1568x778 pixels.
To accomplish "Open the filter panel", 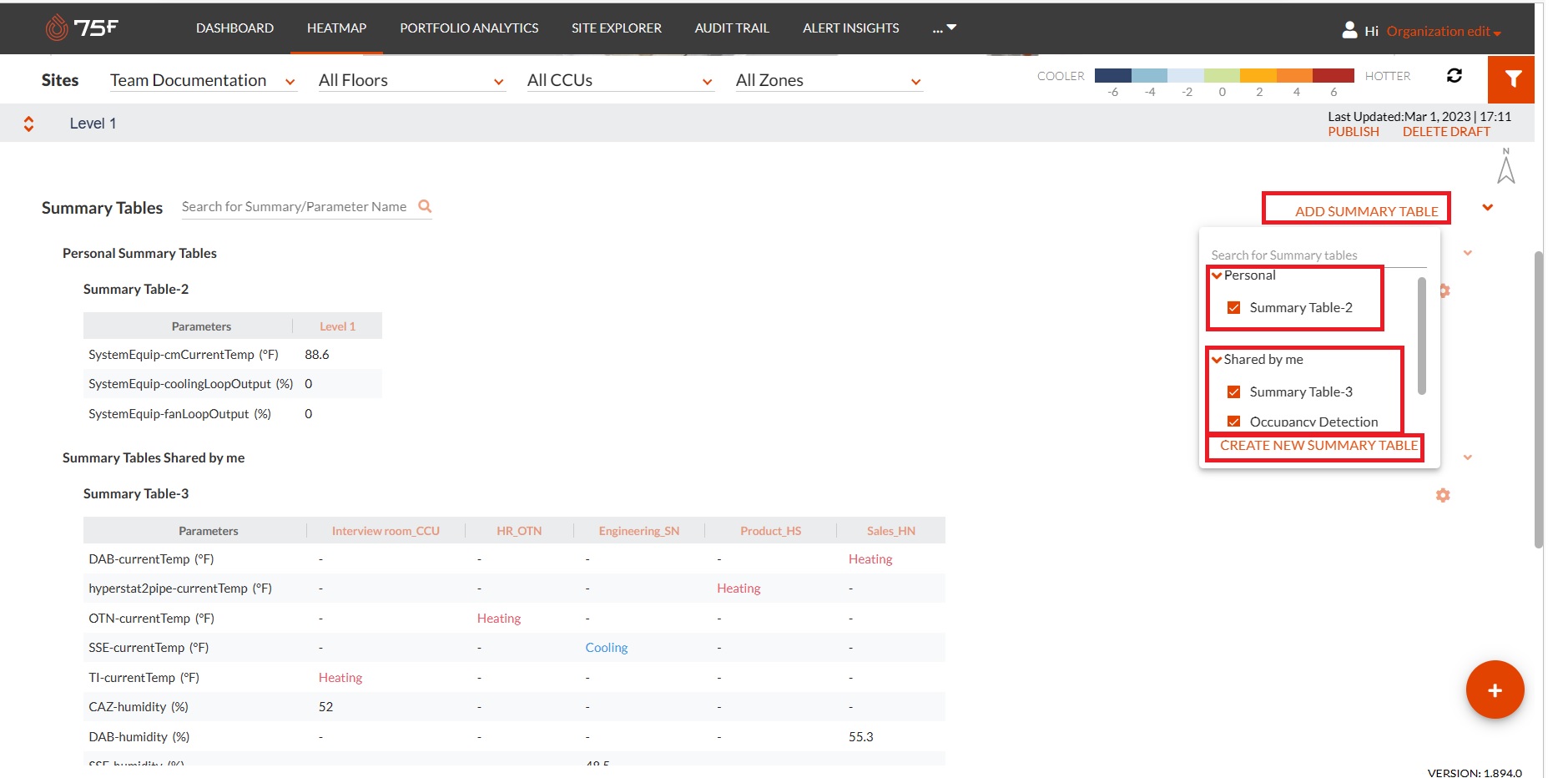I will (x=1511, y=79).
